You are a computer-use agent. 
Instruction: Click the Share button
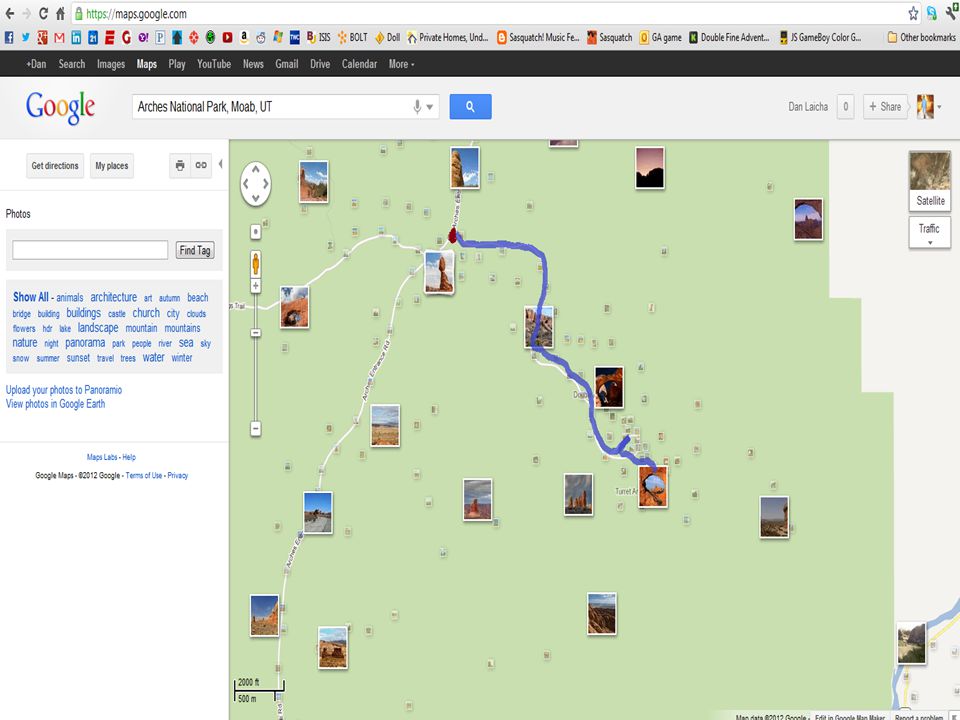coord(885,107)
